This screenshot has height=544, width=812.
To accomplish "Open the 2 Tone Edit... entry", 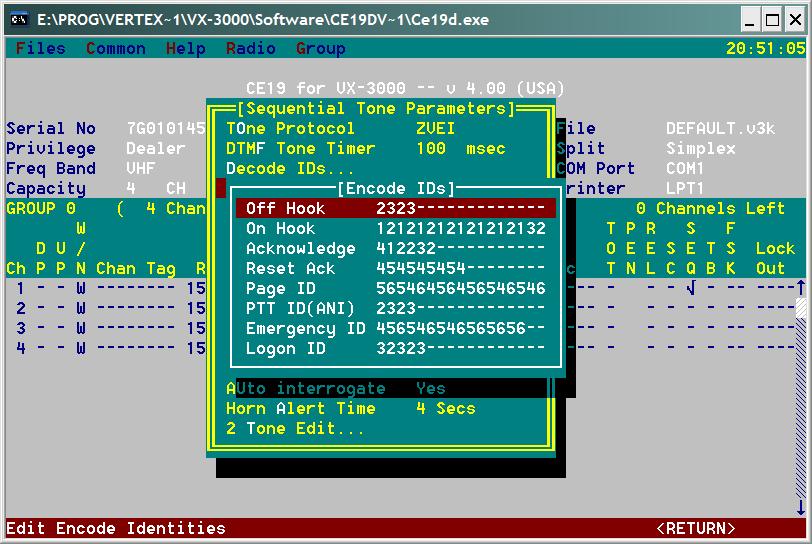I will point(295,428).
